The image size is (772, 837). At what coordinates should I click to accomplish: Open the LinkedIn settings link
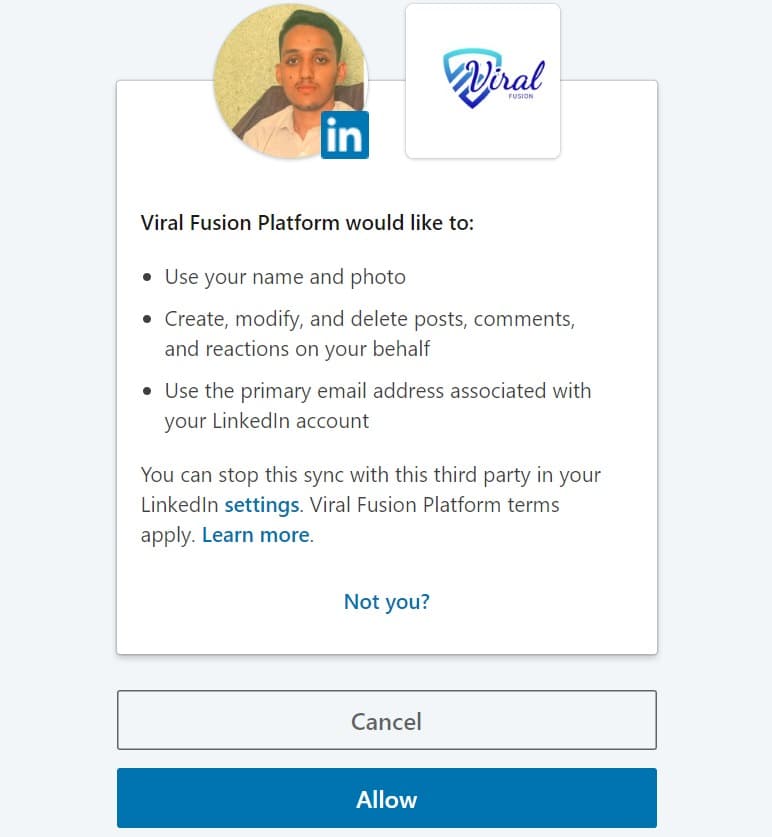tap(262, 505)
